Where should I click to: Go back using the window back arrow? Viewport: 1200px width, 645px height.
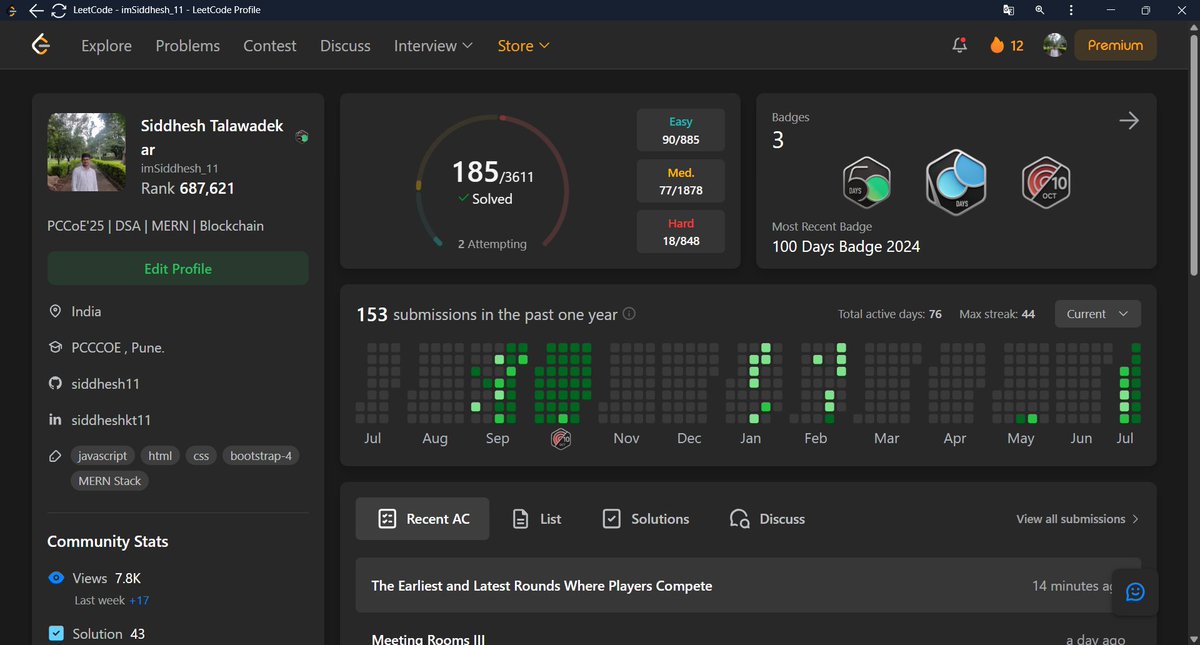[36, 10]
